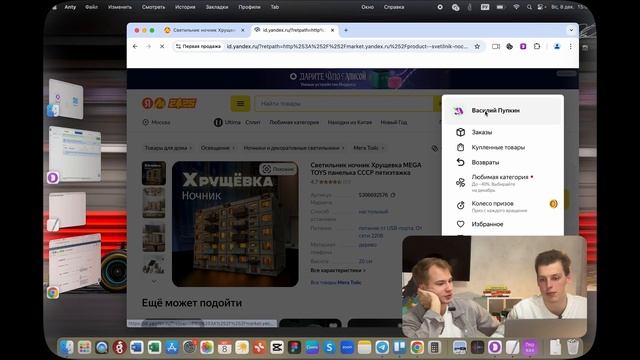
Task: Click the Найти товары search field
Action: 344,104
